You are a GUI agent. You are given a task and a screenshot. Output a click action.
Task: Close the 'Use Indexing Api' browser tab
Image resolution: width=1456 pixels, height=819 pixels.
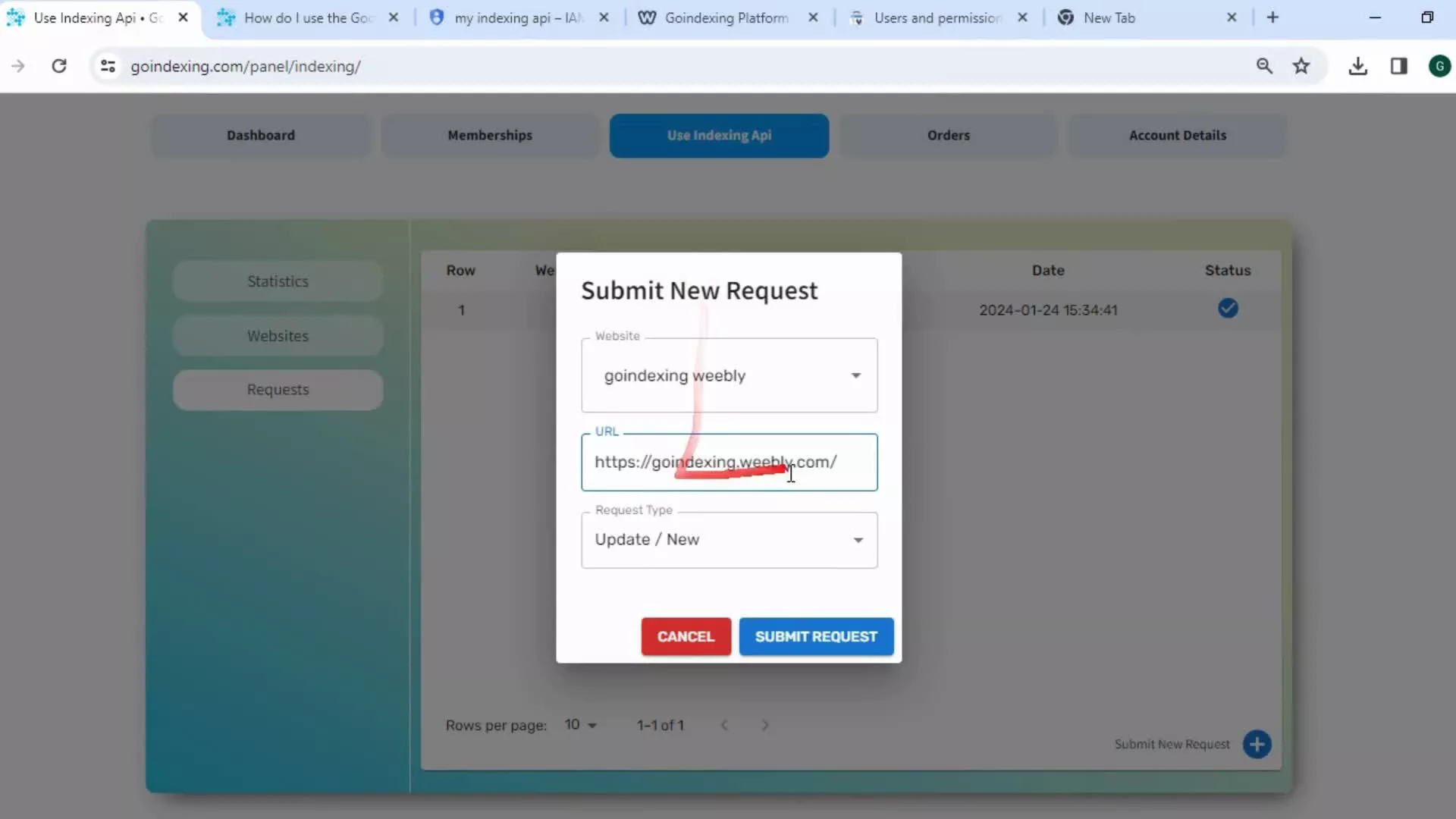click(183, 17)
